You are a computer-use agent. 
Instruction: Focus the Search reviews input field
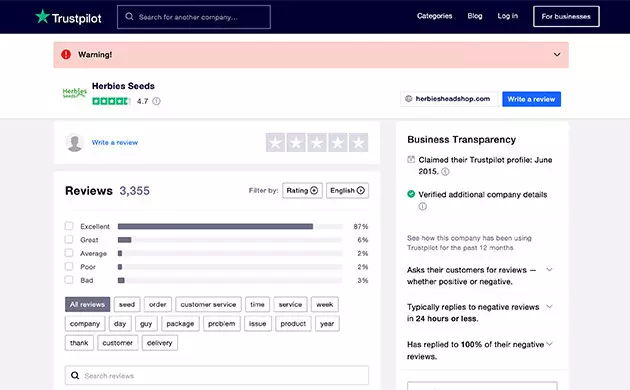pos(217,376)
